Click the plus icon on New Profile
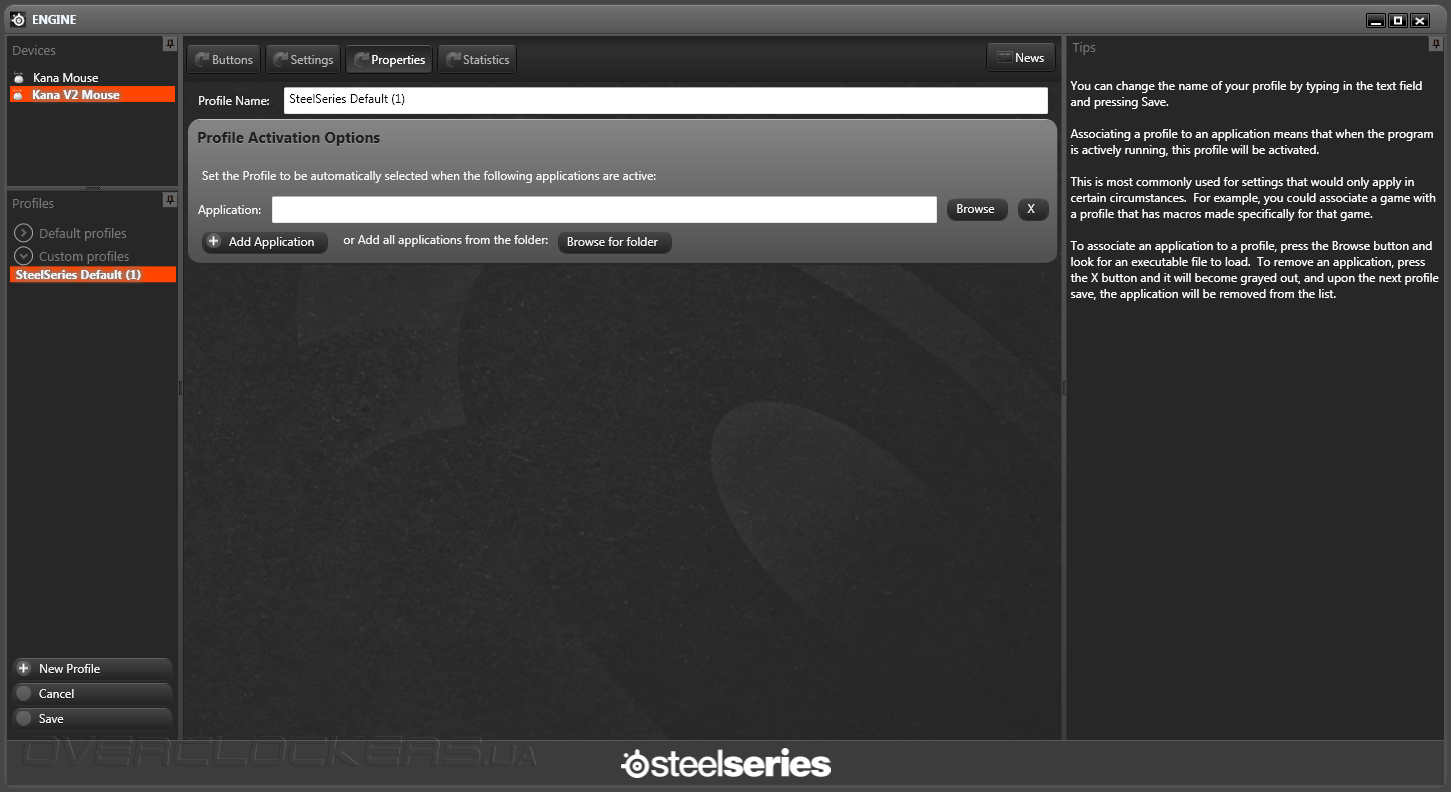 [25, 668]
